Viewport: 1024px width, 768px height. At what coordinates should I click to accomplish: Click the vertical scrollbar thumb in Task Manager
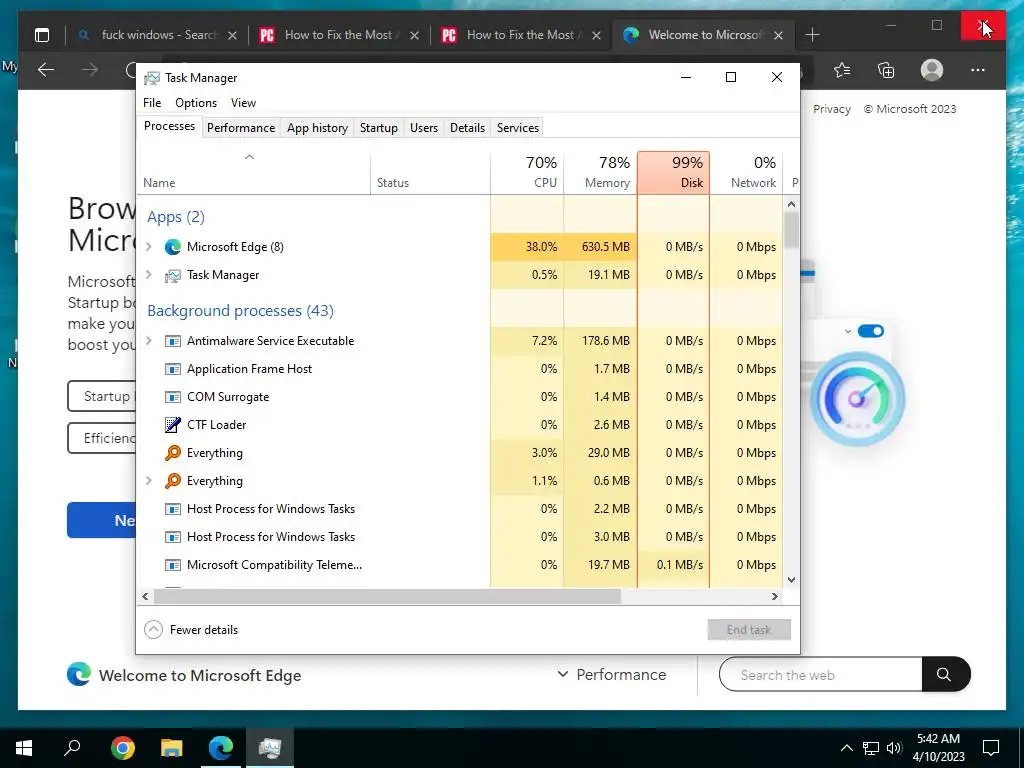pyautogui.click(x=792, y=231)
